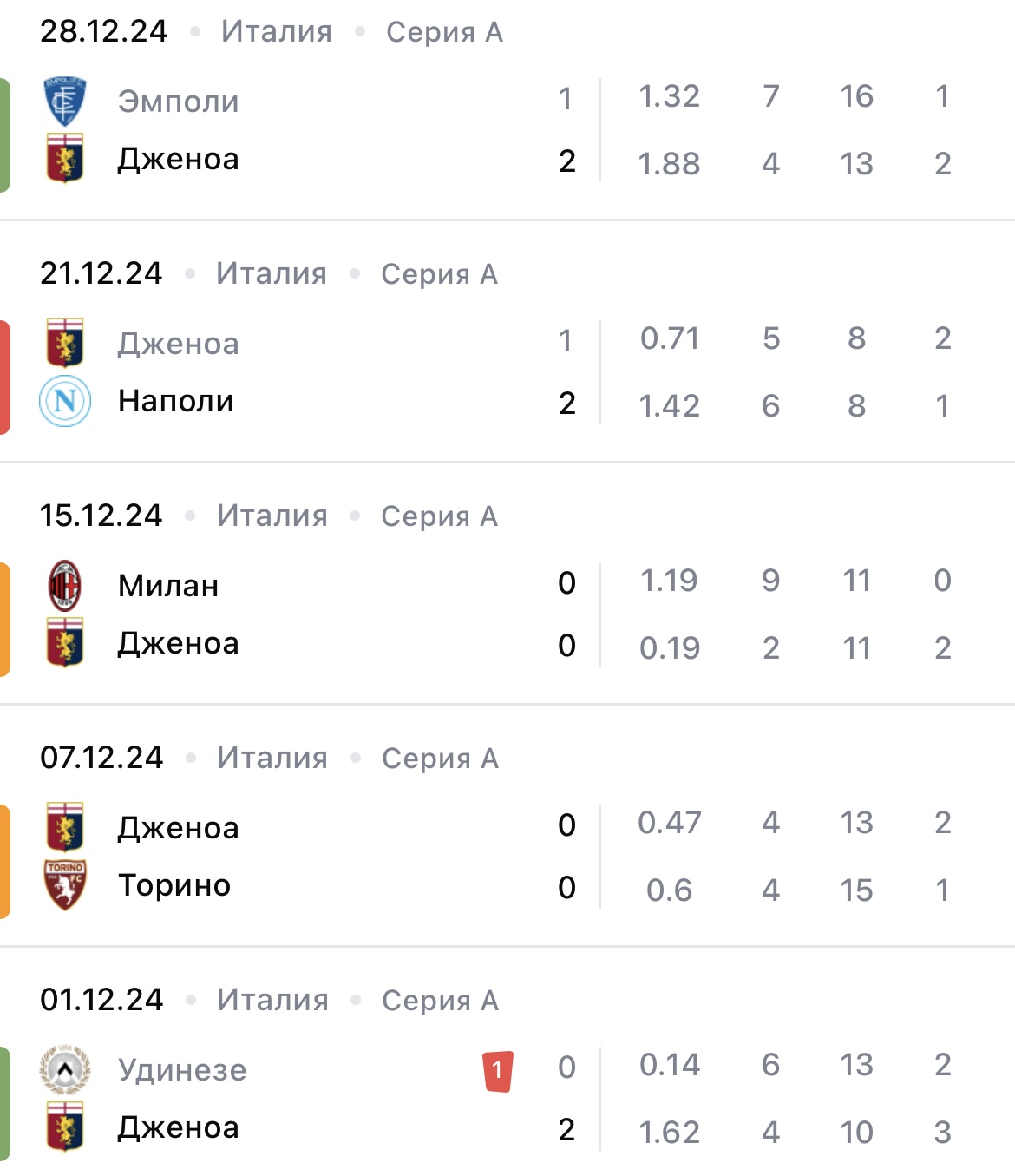Click Серия А label for 28.12.24 match
1015x1176 pixels.
click(444, 32)
